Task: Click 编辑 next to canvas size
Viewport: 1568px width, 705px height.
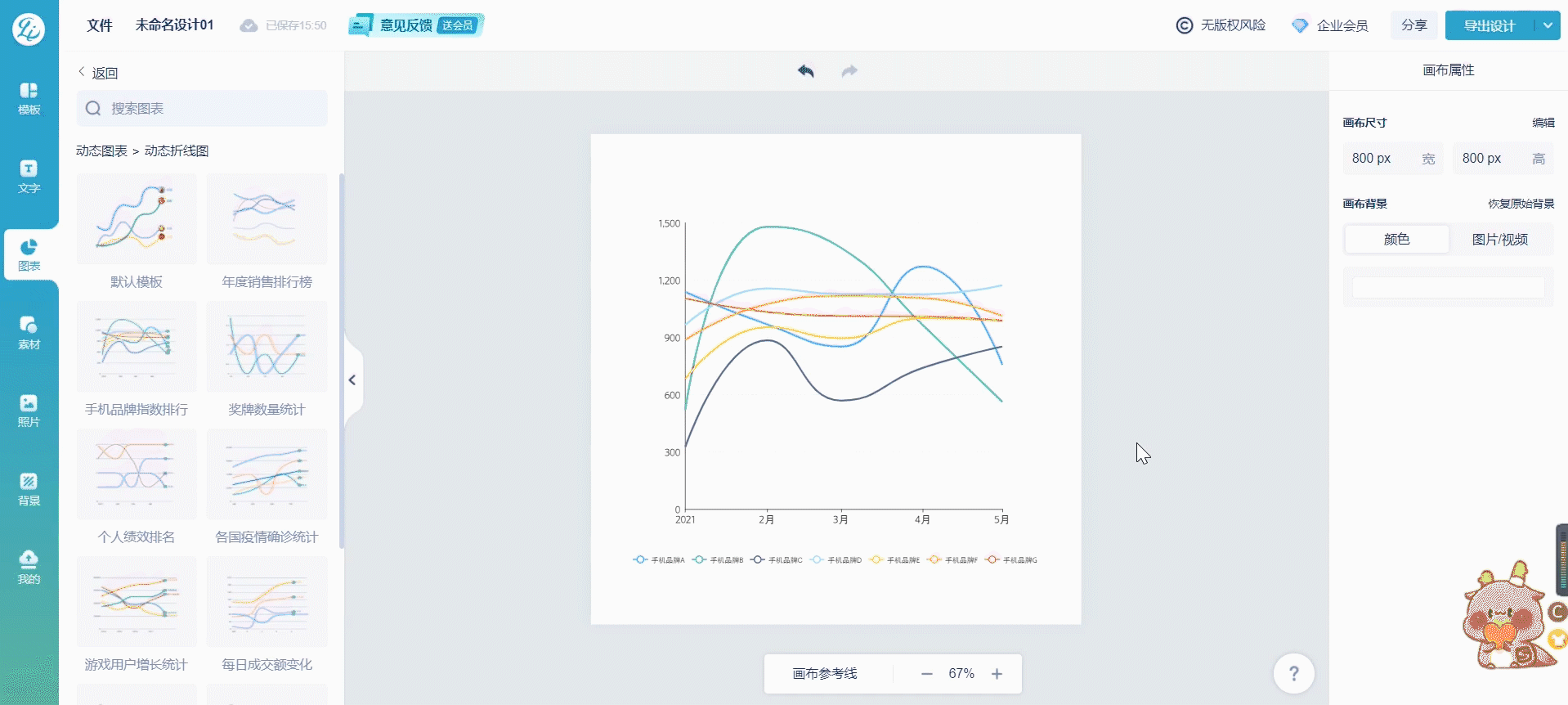Action: (1543, 123)
